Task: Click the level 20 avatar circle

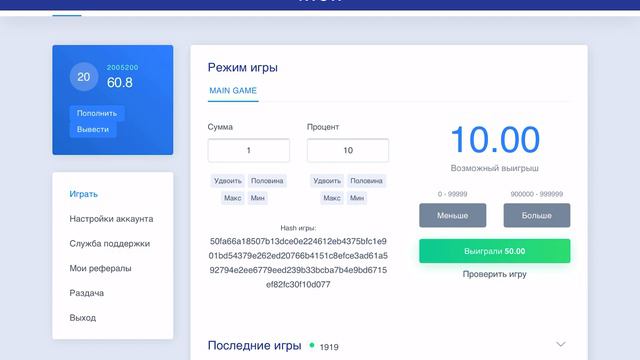Action: coord(84,77)
